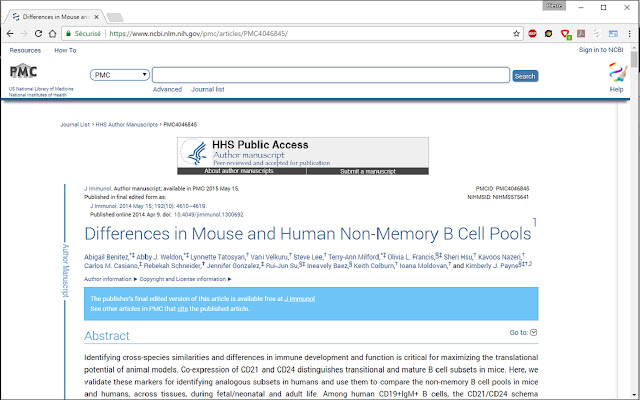
Task: Click author Abigail Benitez
Action: (x=106, y=257)
